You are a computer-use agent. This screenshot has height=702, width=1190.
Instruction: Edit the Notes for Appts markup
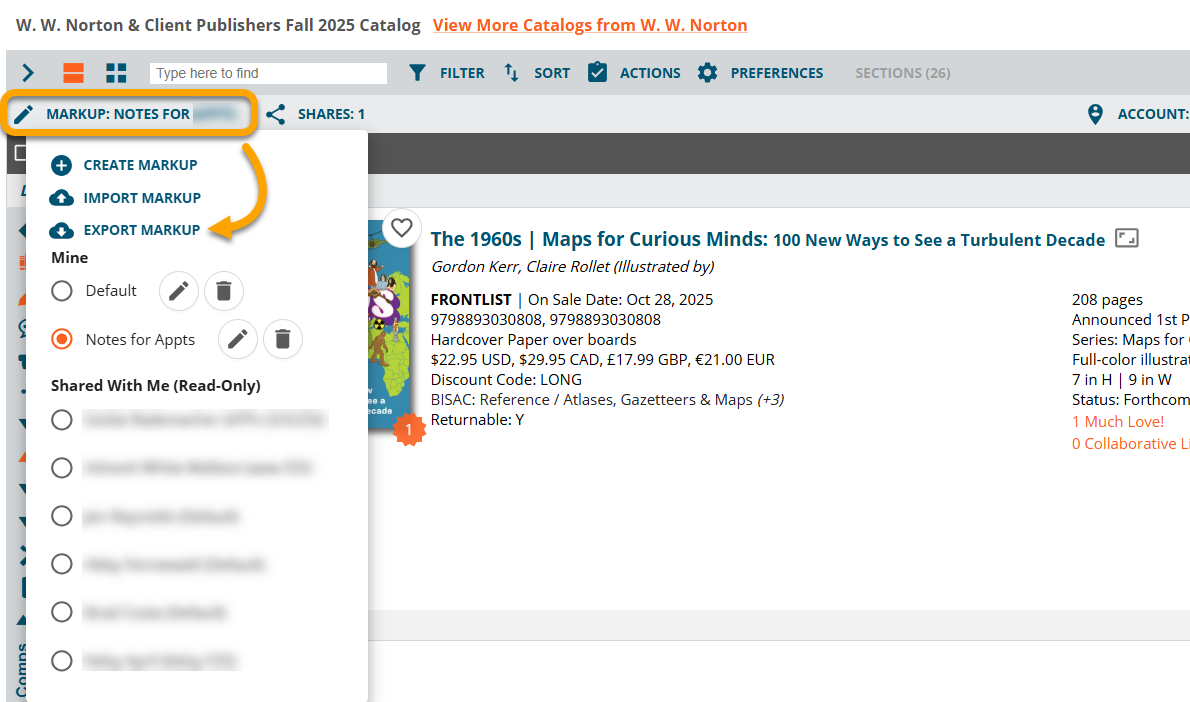(x=238, y=339)
